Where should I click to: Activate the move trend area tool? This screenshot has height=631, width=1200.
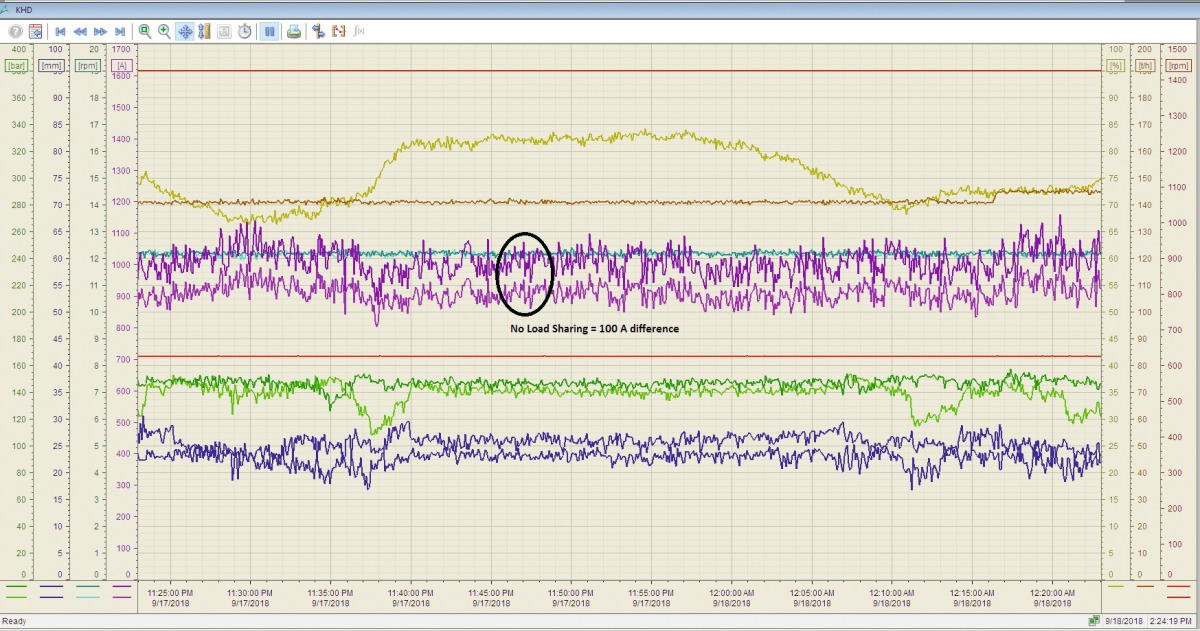click(185, 31)
